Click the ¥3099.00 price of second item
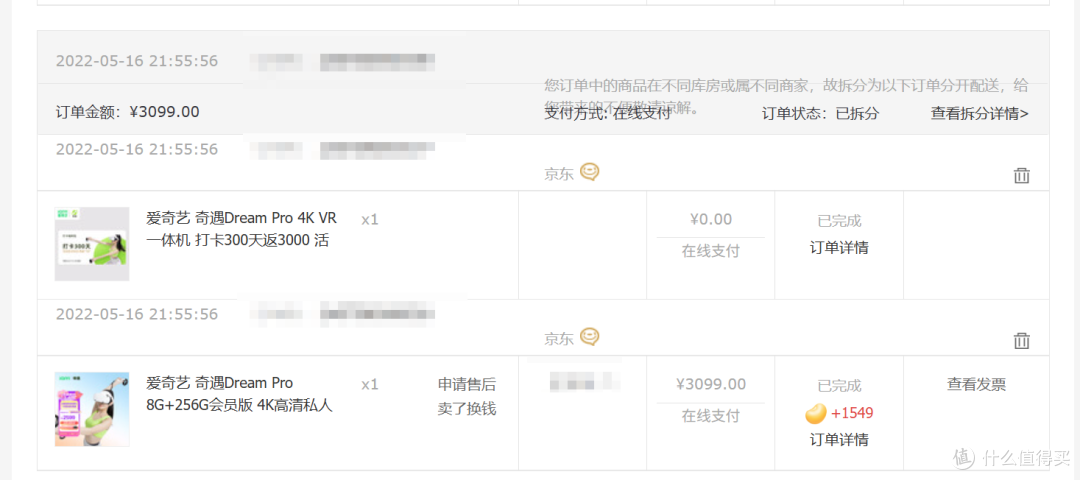This screenshot has height=480, width=1080. (x=711, y=384)
